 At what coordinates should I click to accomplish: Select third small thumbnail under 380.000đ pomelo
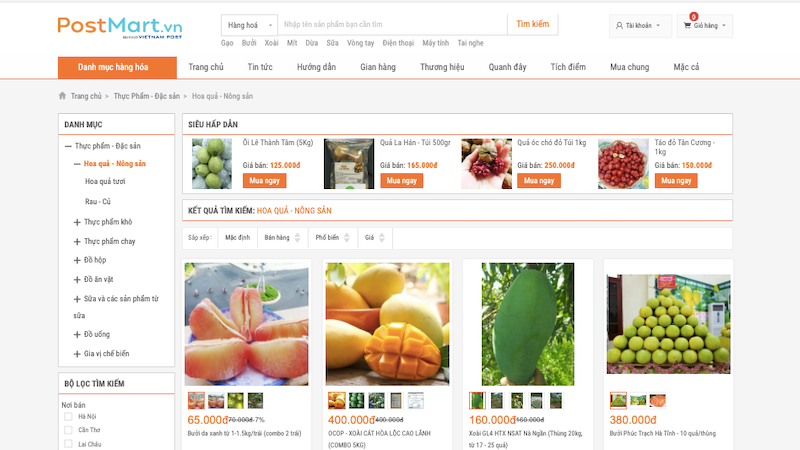click(x=658, y=401)
